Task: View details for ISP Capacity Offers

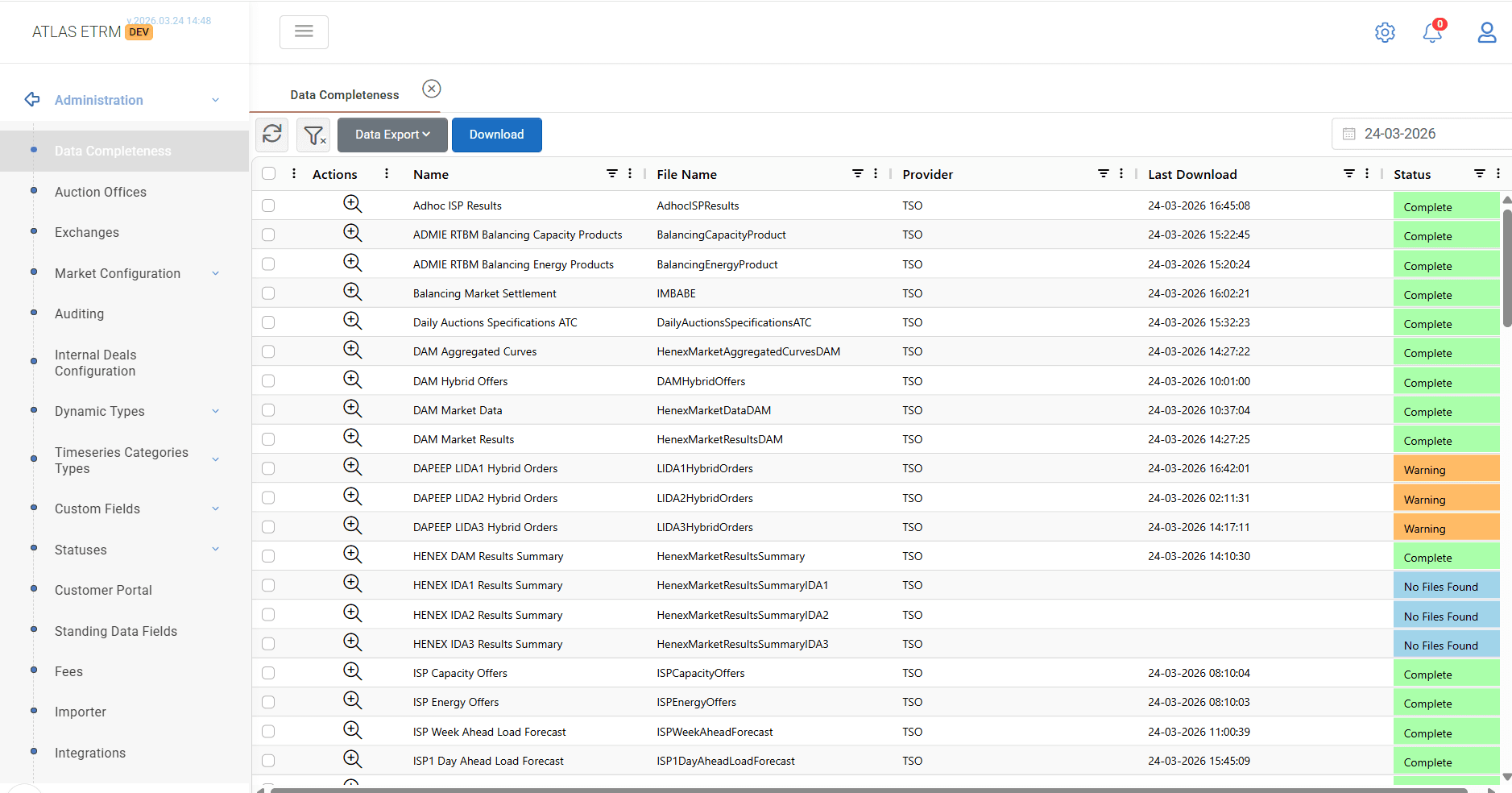Action: pyautogui.click(x=353, y=671)
